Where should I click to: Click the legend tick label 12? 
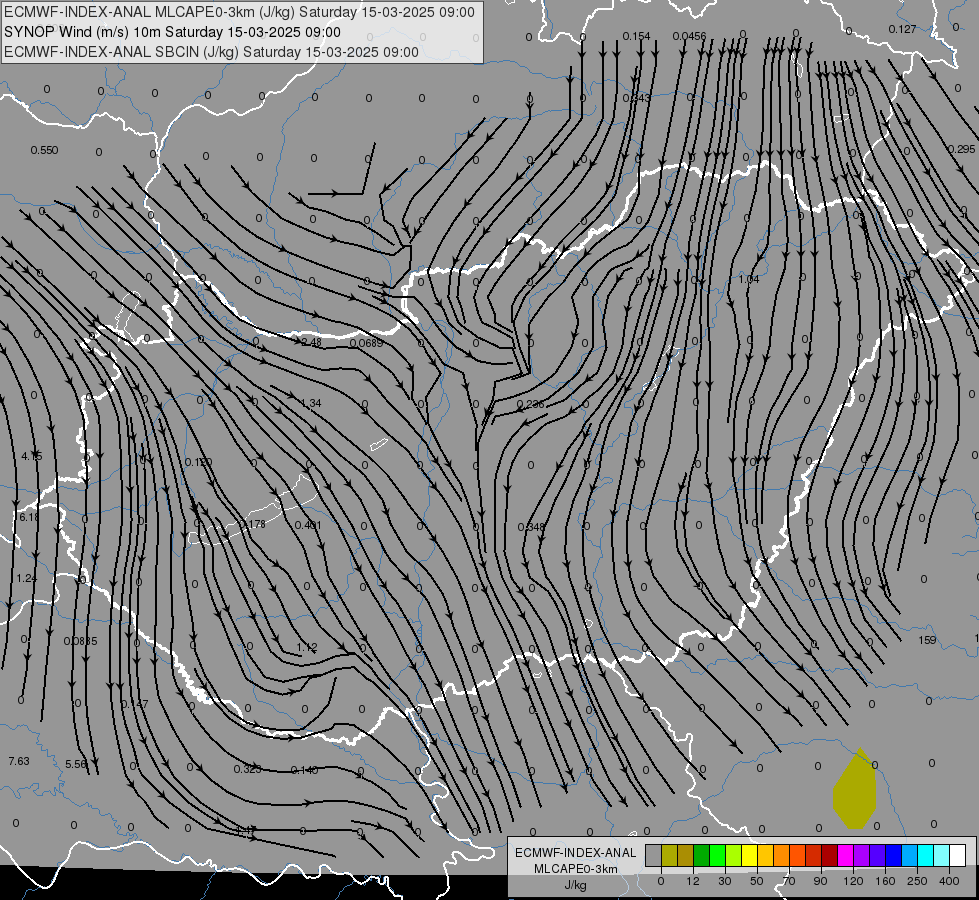[x=693, y=881]
